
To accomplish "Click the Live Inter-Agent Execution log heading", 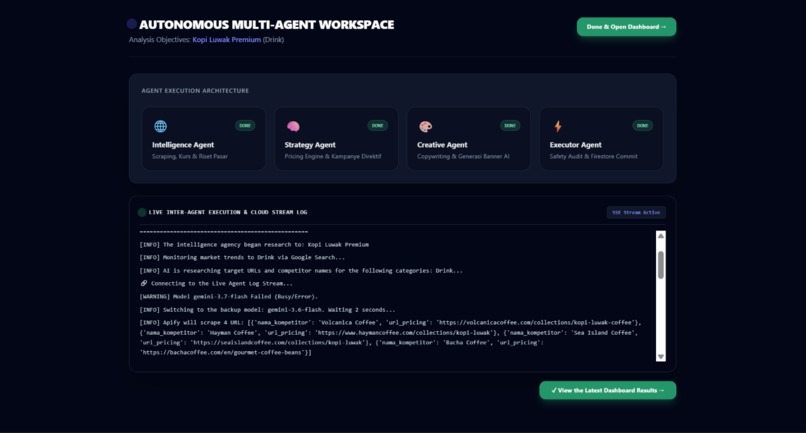I will coord(228,212).
